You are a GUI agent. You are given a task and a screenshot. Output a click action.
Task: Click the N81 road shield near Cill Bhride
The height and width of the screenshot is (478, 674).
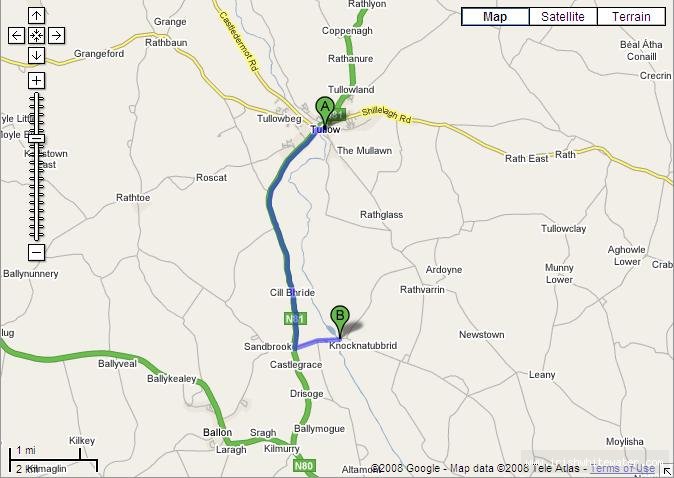point(295,319)
